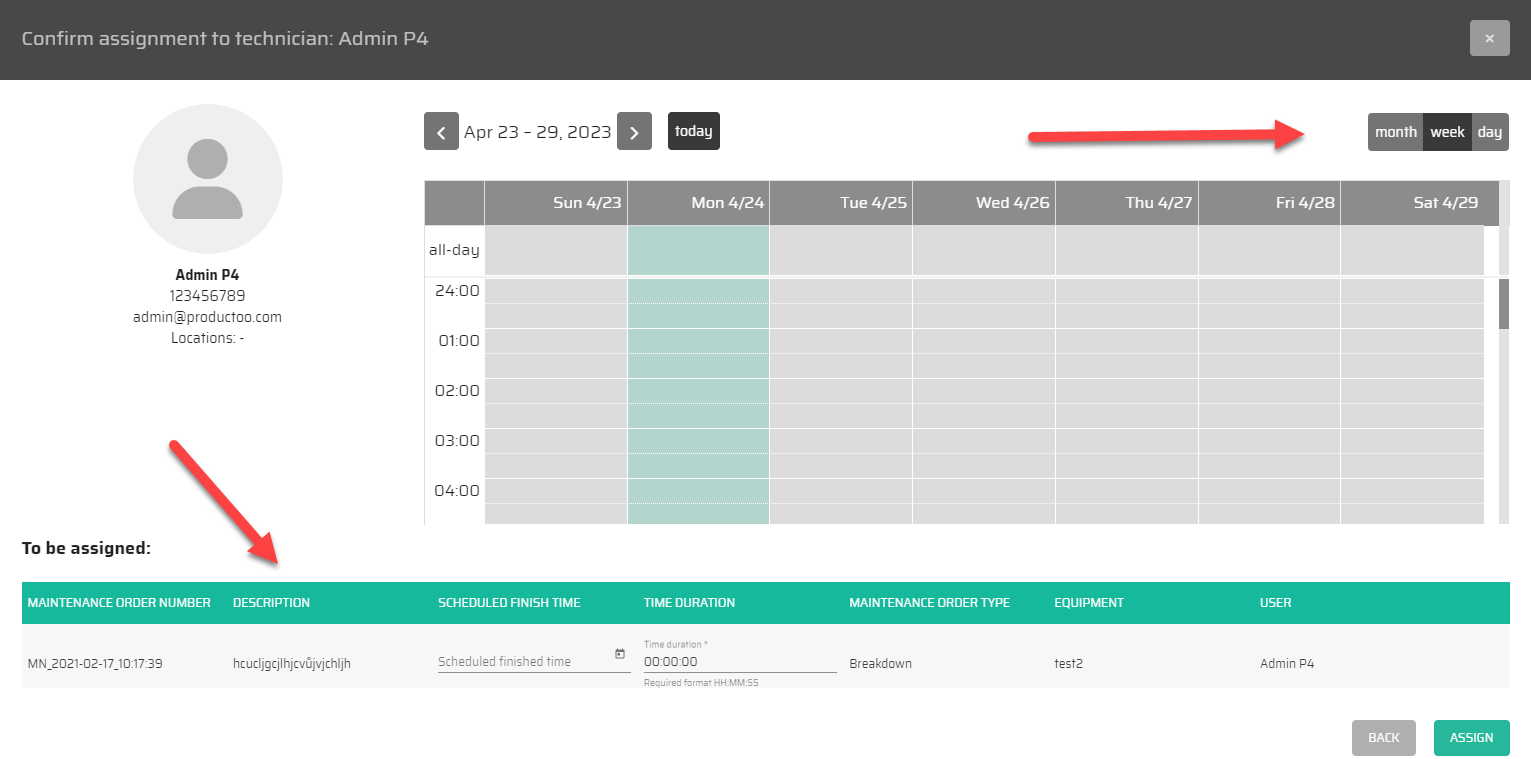This screenshot has height=759, width=1531.
Task: Advance to next week with right chevron
Action: (x=634, y=131)
